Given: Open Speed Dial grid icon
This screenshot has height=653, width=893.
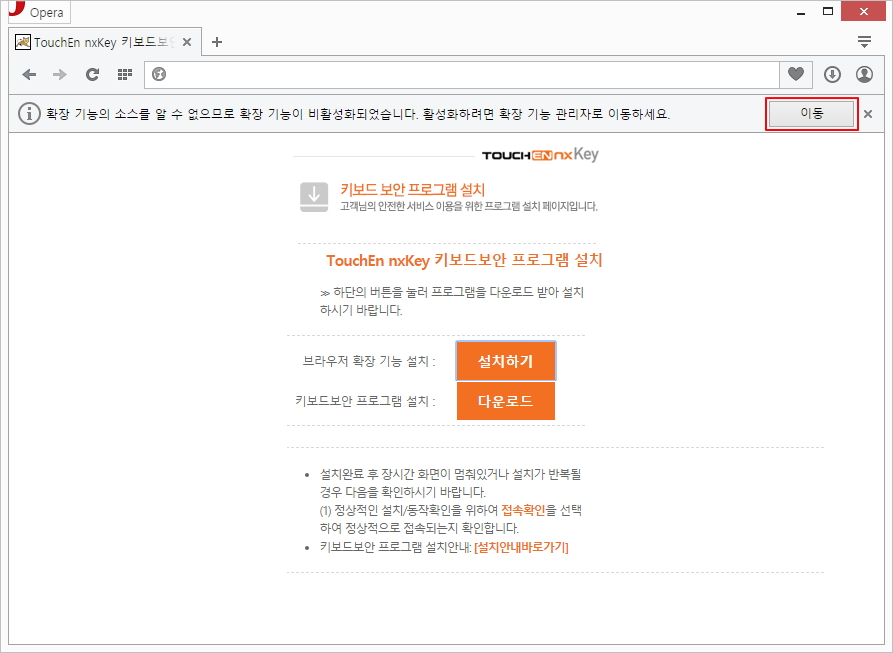Looking at the screenshot, I should 125,75.
